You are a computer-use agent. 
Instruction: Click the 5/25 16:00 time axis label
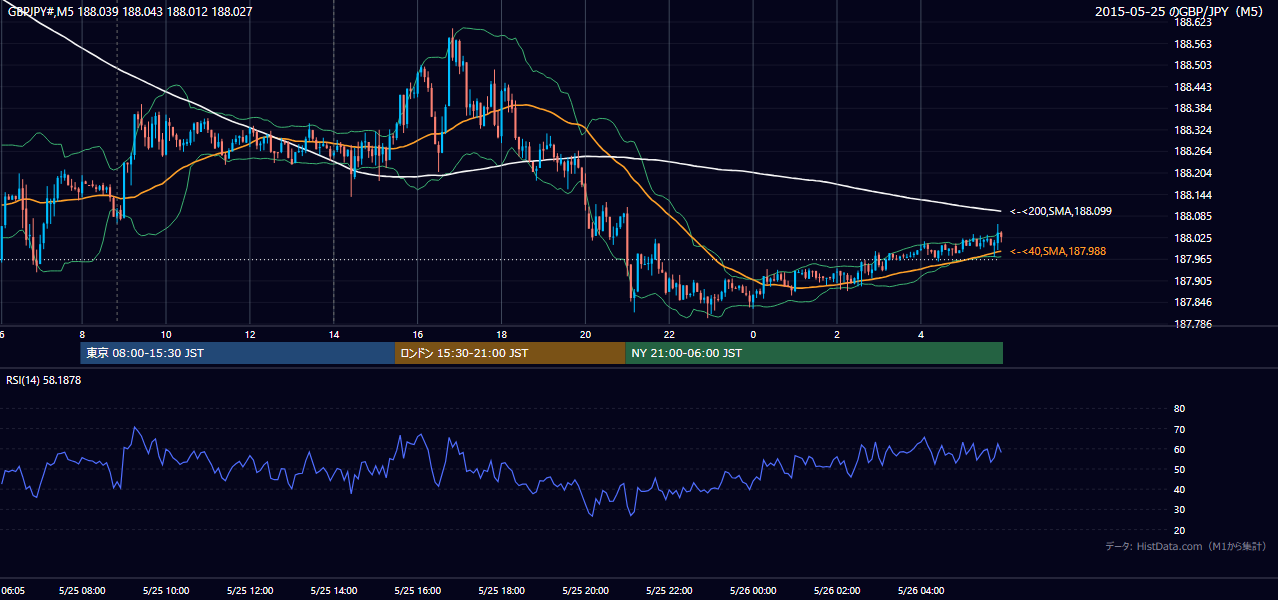(418, 591)
